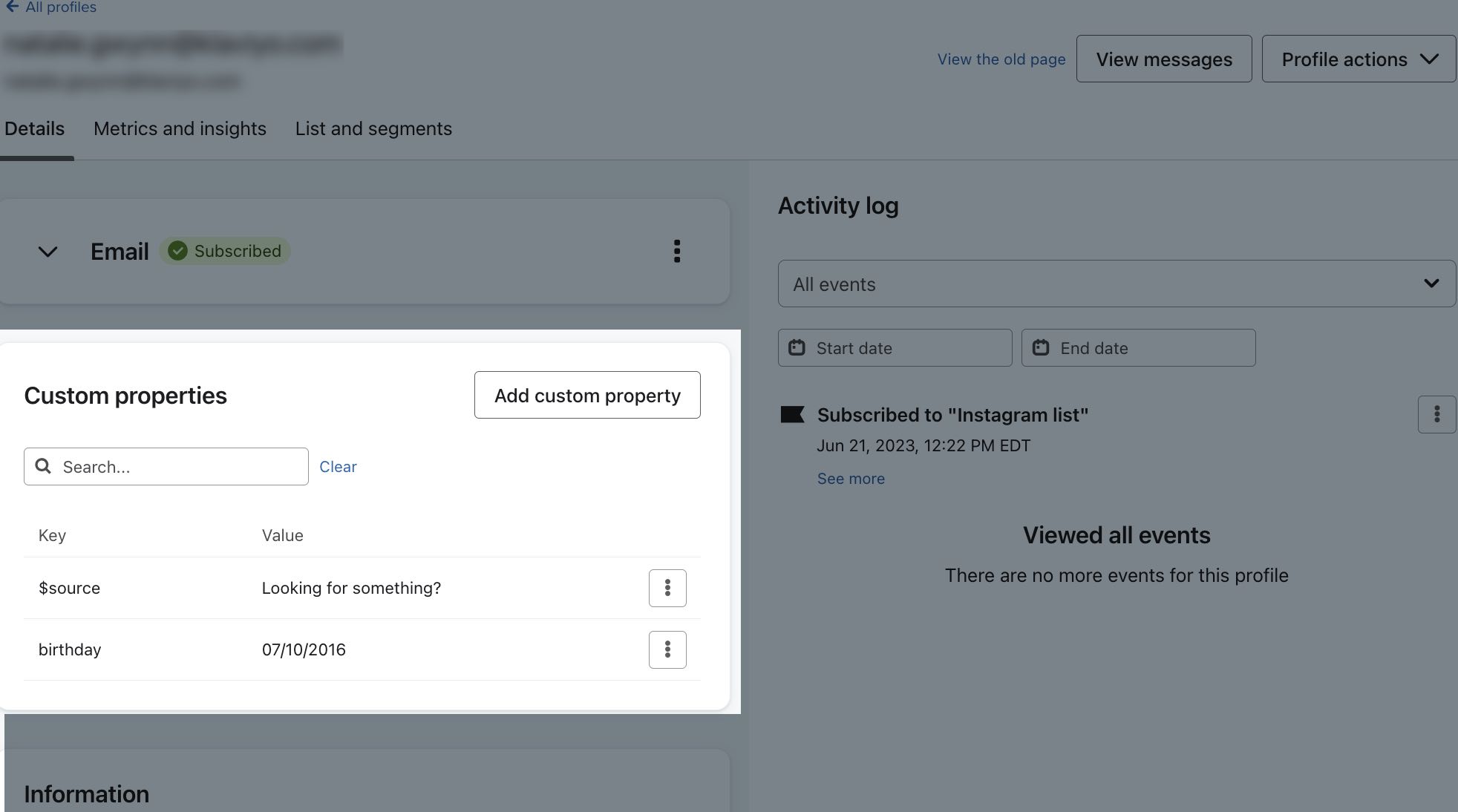Click the three-dot menu icon for $source property
The height and width of the screenshot is (812, 1458).
click(x=667, y=587)
